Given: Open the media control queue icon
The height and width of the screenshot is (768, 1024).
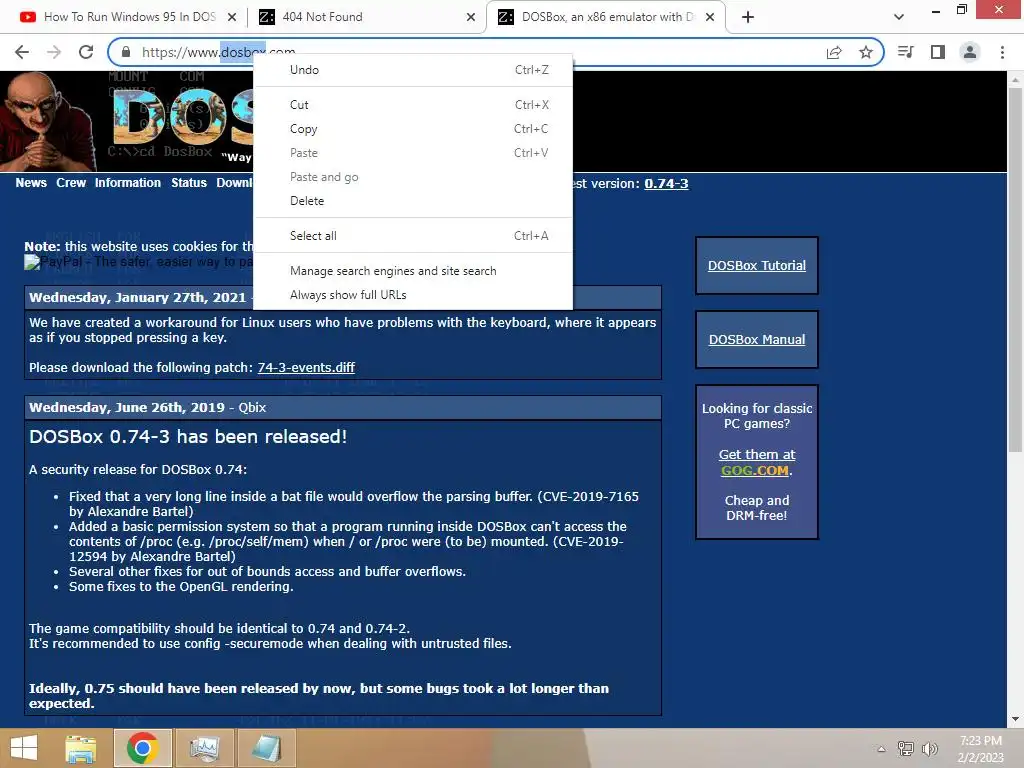Looking at the screenshot, I should tap(906, 52).
